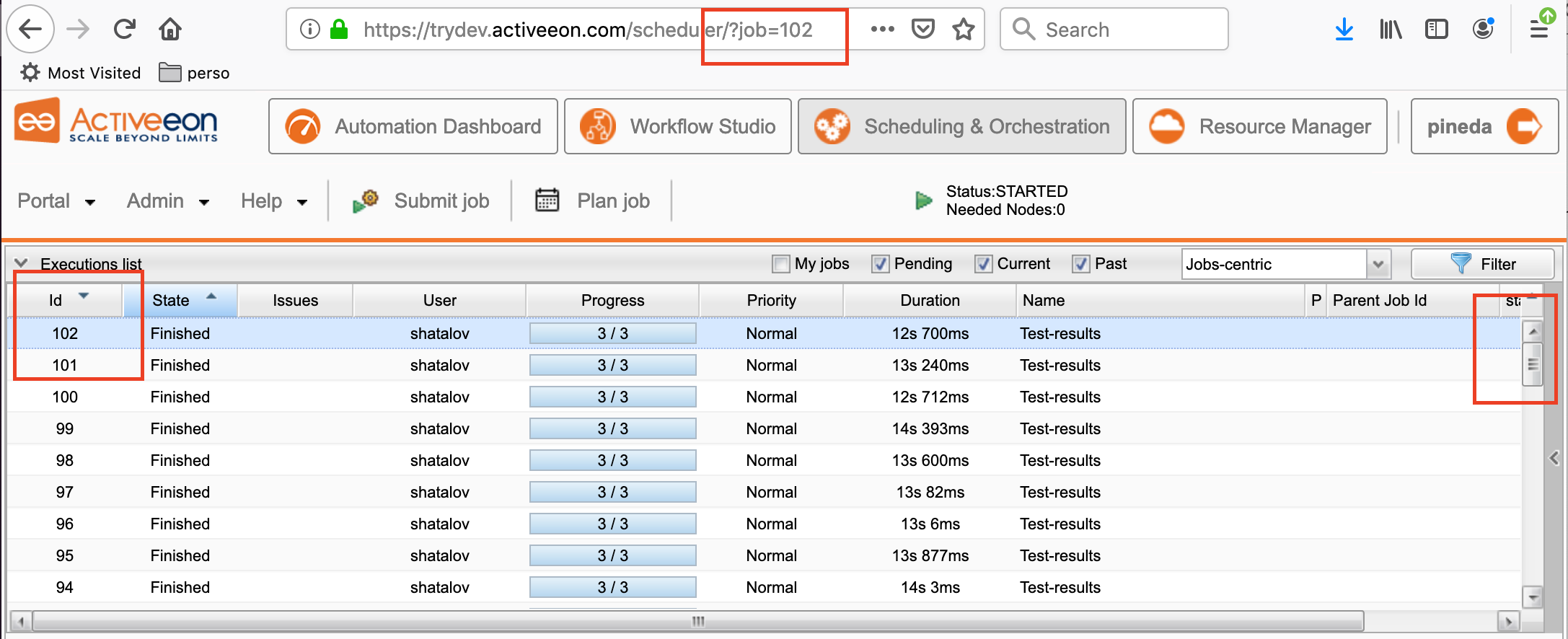Log out with the pineda arrow icon
The image size is (1568, 639).
pos(1524,126)
